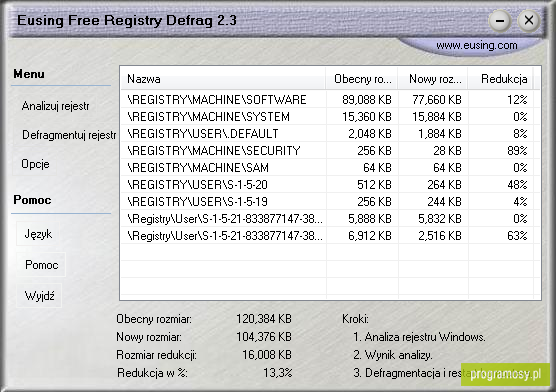
Task: Open Opcje from the sidebar menu
Action: click(35, 164)
